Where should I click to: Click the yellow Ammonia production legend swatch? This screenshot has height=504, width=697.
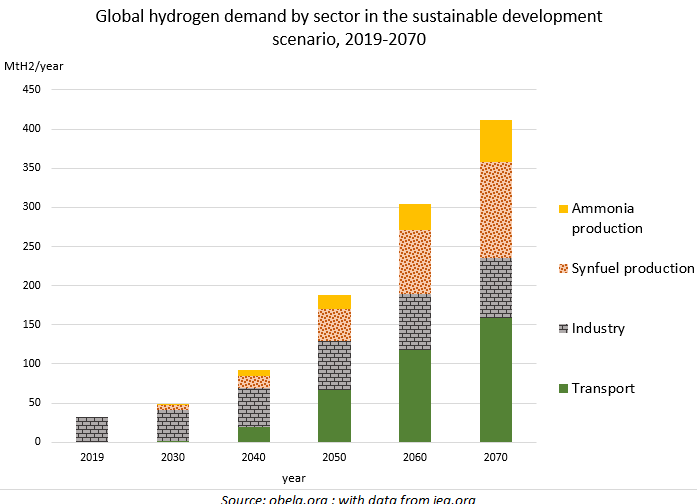tap(563, 209)
